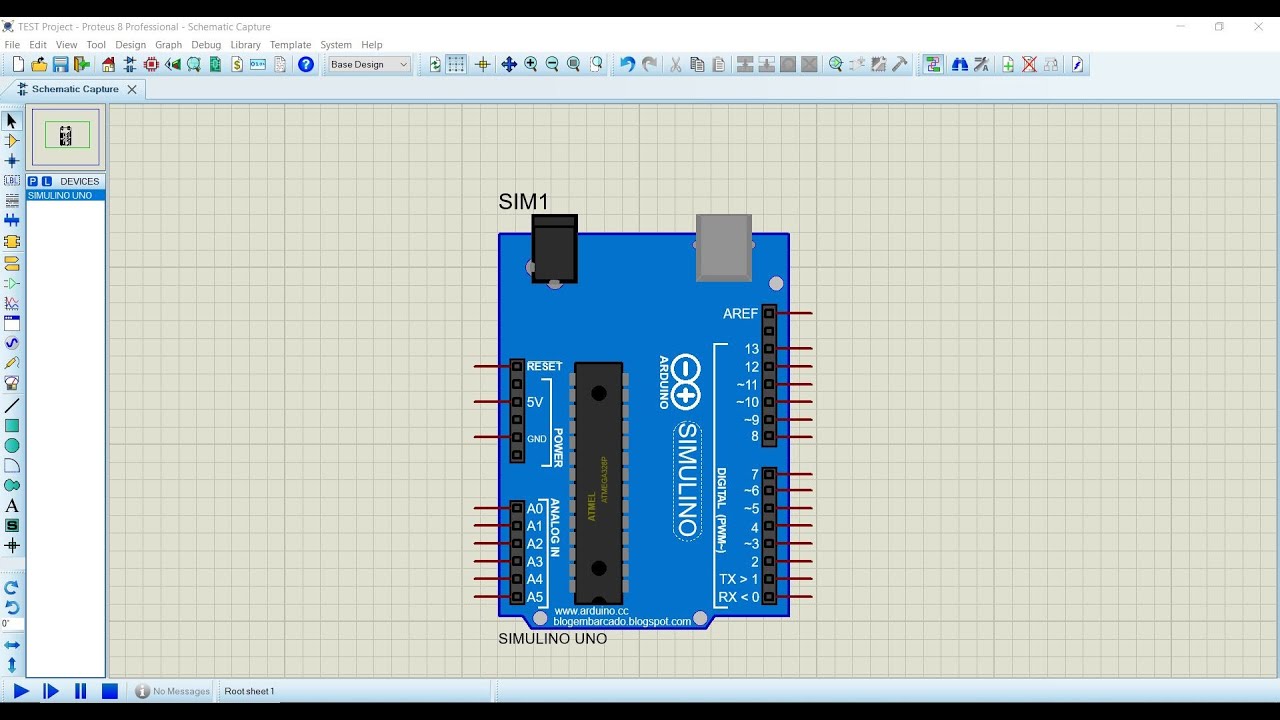Viewport: 1280px width, 720px height.
Task: Click the Zoom In magnifier icon
Action: coord(531,64)
